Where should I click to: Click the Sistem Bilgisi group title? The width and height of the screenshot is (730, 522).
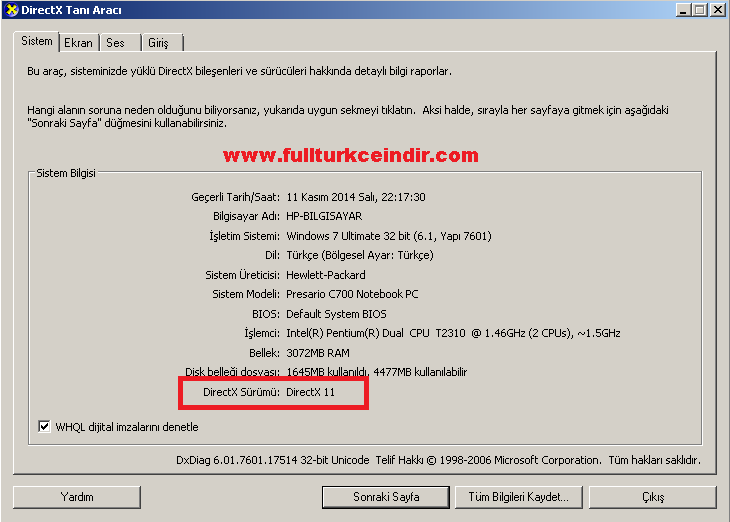tap(66, 173)
